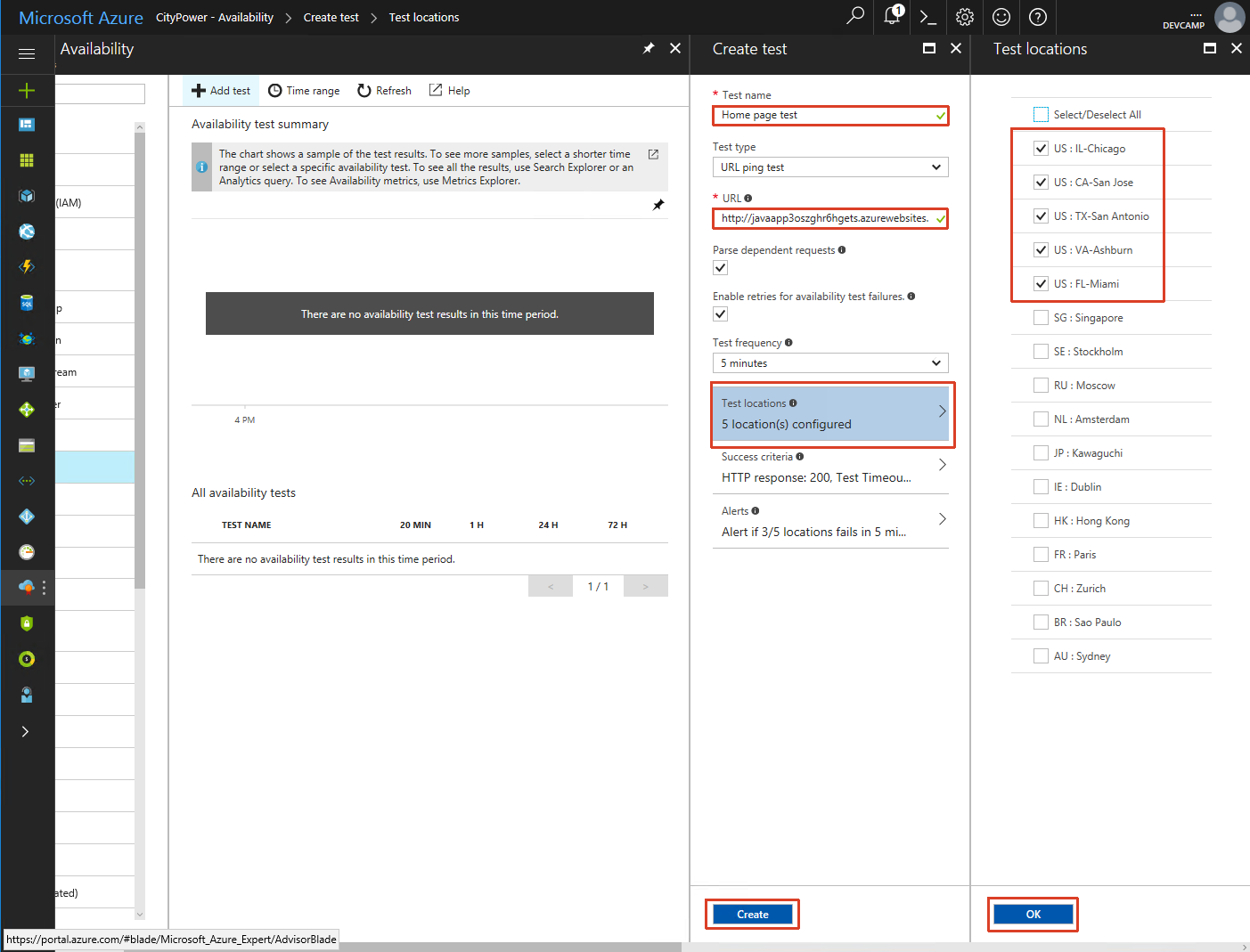Viewport: 1250px width, 952px height.
Task: Pin the Availability blade to dashboard
Action: tap(649, 48)
